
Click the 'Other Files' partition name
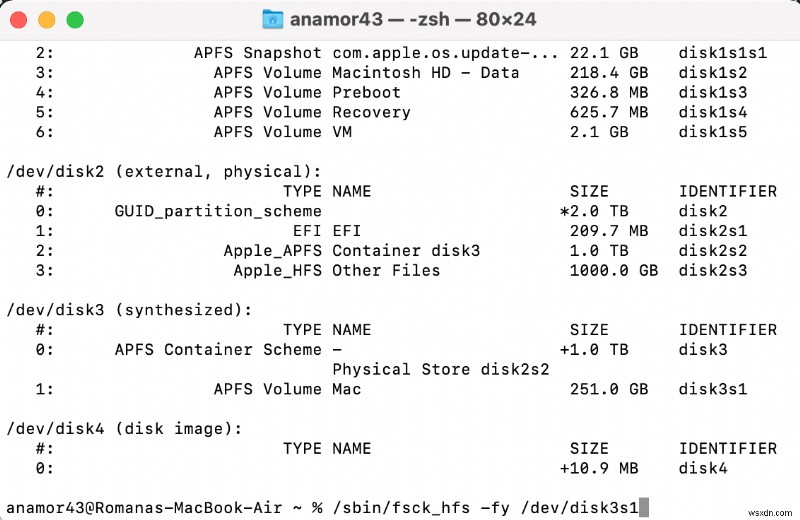[x=386, y=270]
